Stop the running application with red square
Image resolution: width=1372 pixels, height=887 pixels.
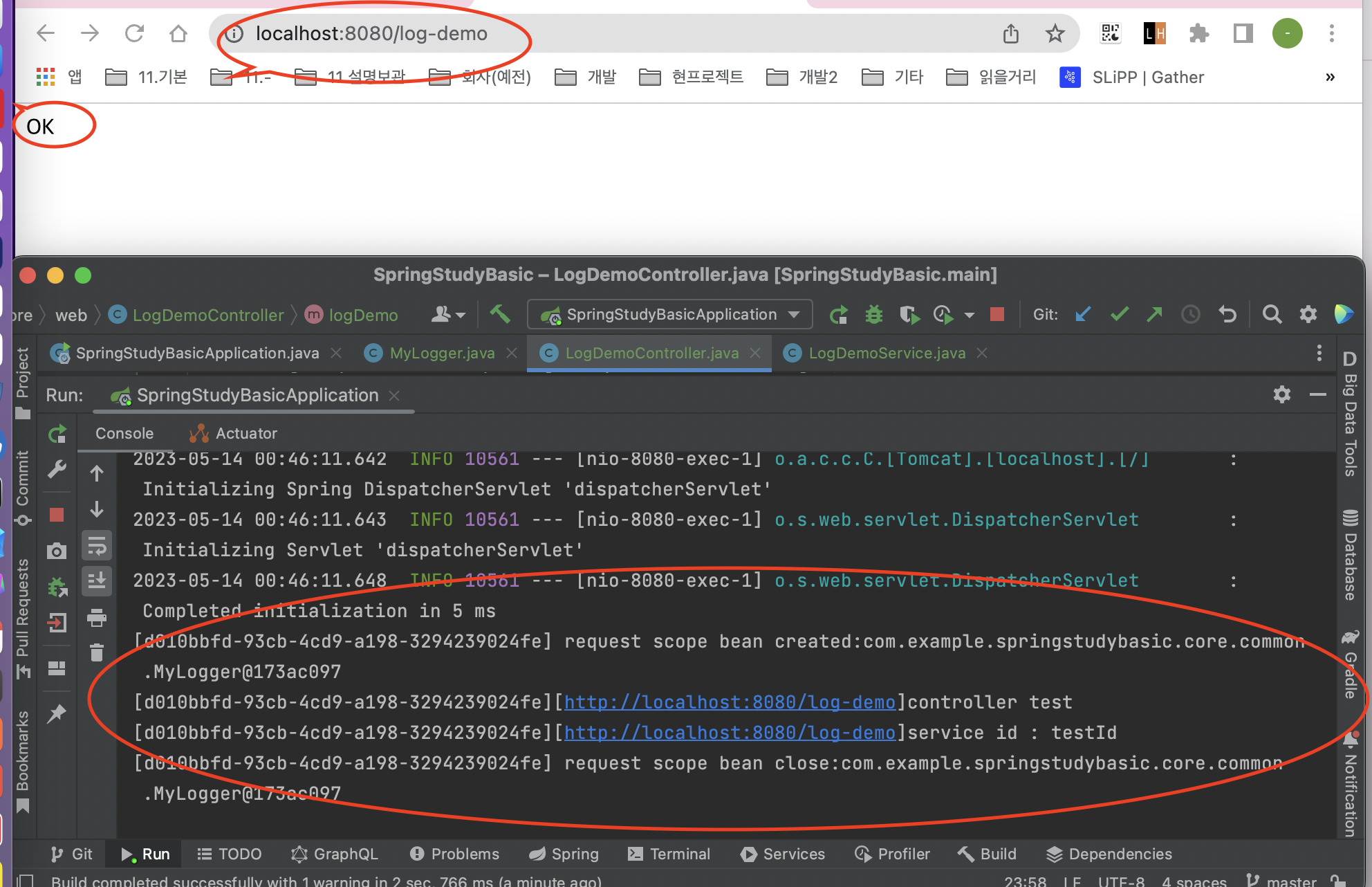(x=996, y=315)
